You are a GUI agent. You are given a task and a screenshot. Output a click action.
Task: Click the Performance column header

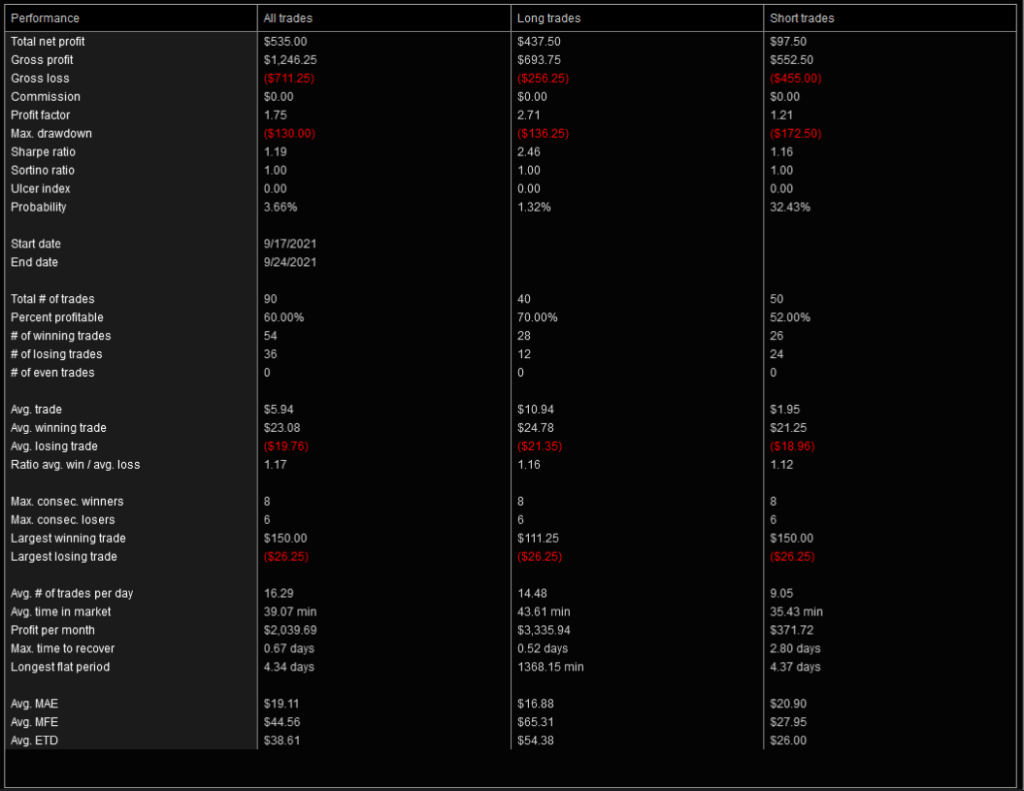click(45, 18)
